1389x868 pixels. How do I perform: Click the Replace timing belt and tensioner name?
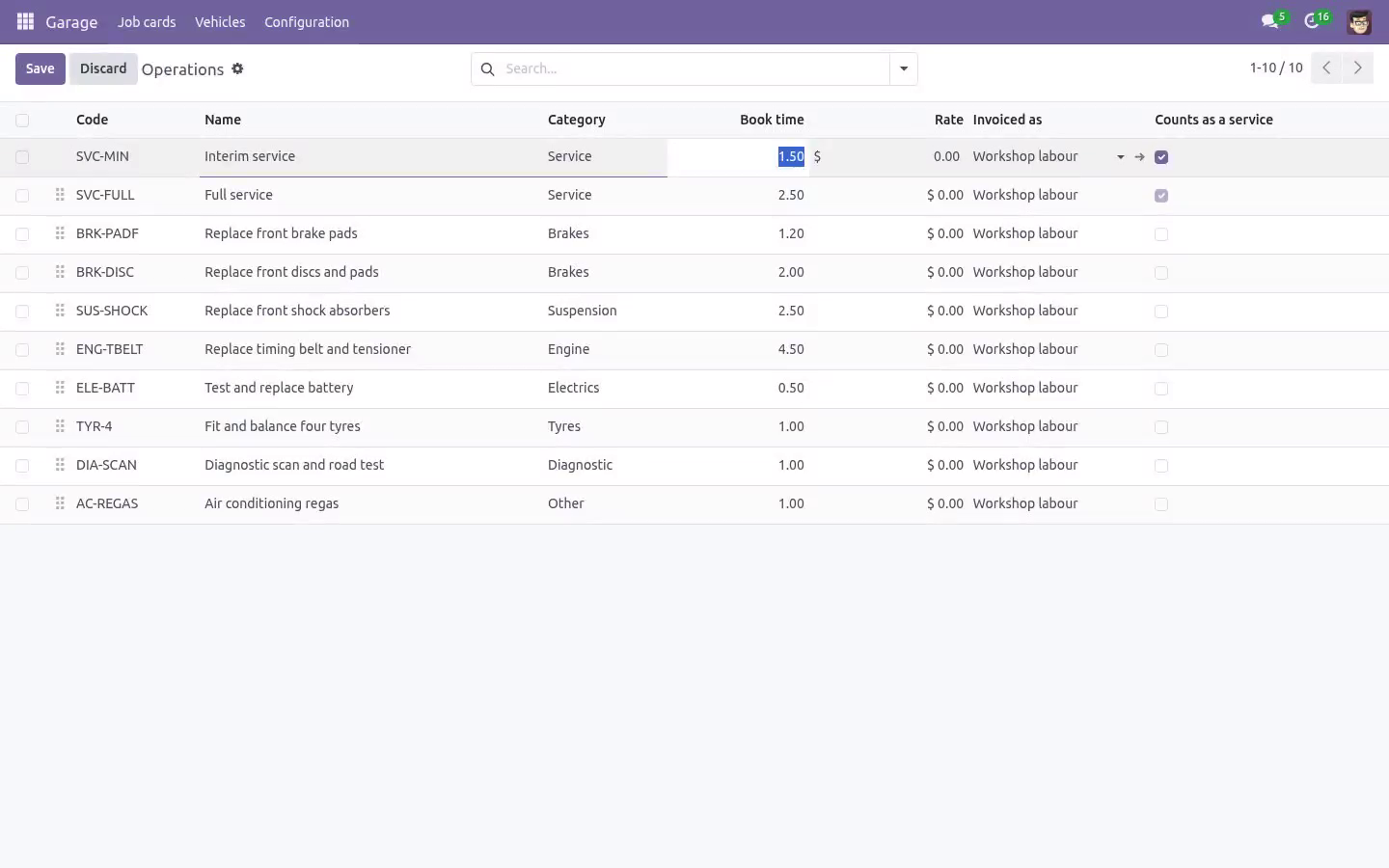[x=308, y=349]
